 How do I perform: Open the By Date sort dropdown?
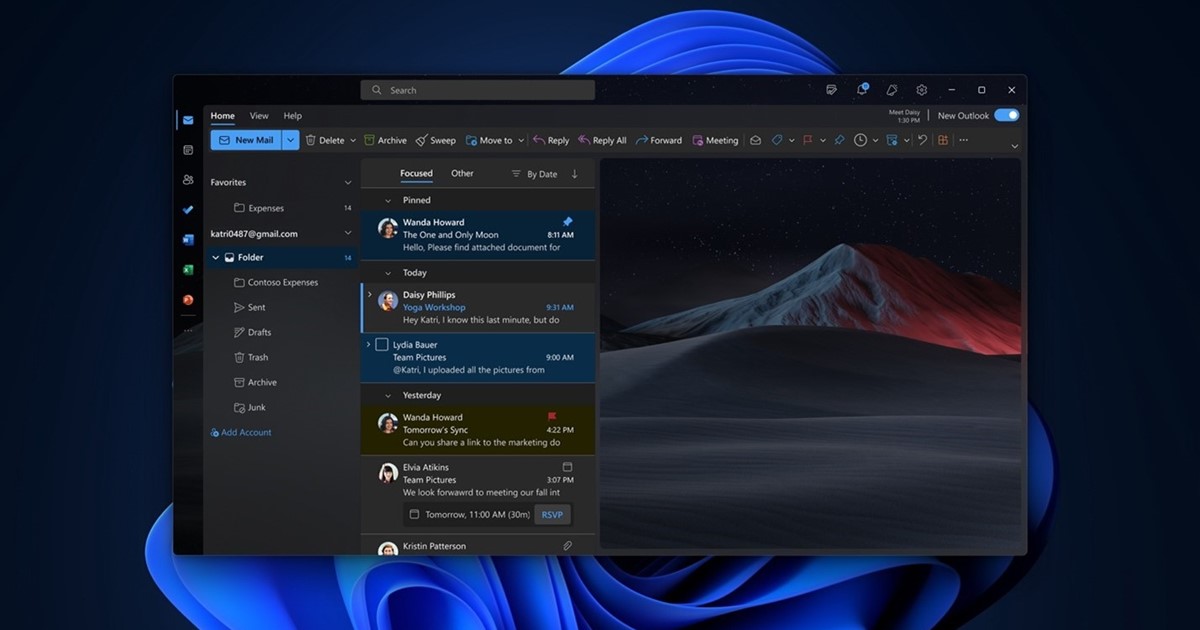[540, 173]
